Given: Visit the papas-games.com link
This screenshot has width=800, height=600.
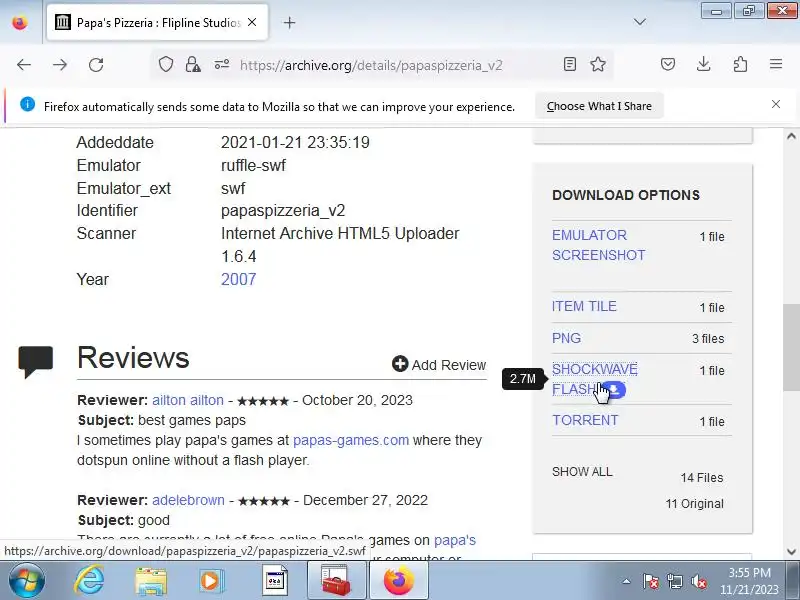Looking at the screenshot, I should coord(351,440).
